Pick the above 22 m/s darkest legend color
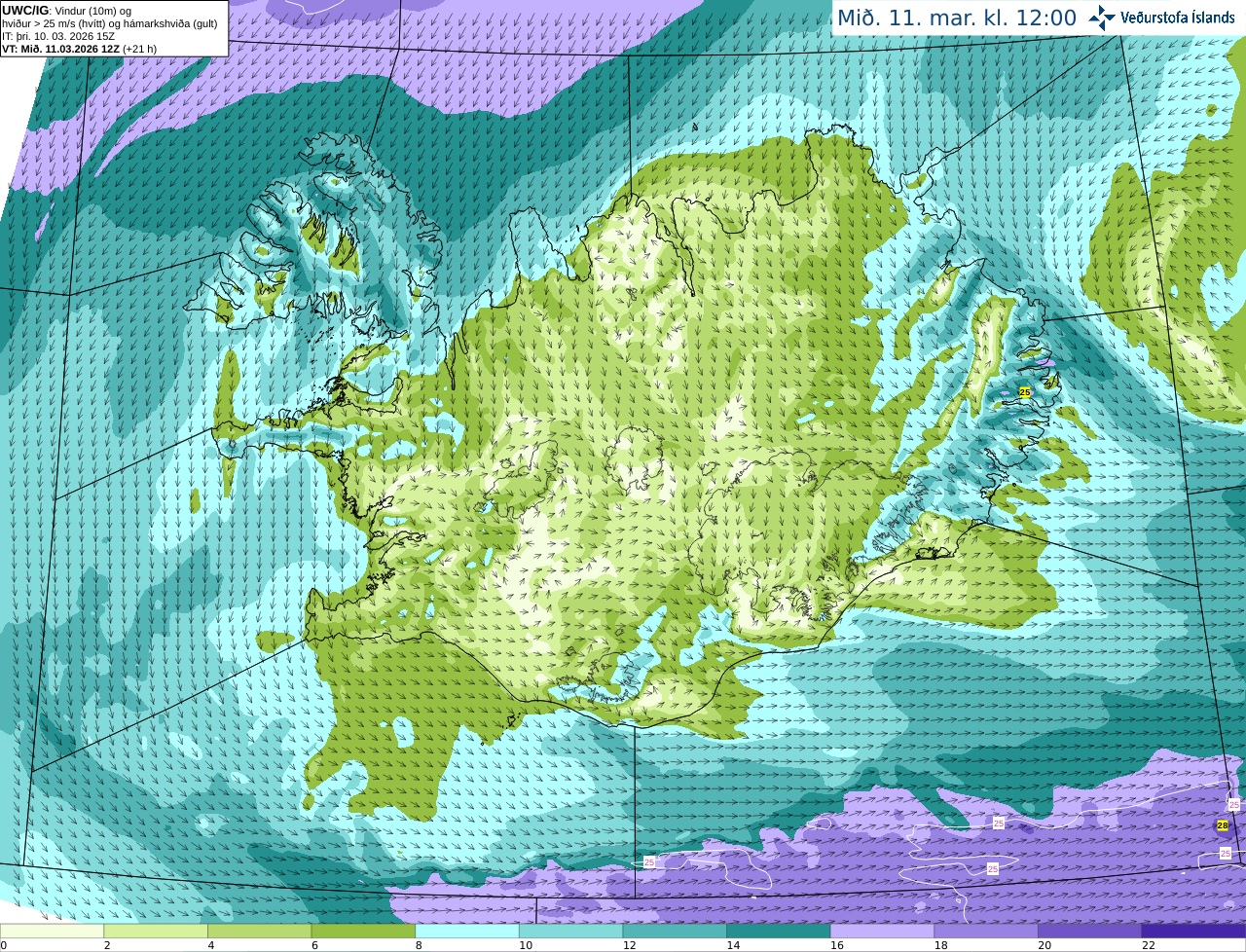The height and width of the screenshot is (952, 1246). (x=1193, y=931)
